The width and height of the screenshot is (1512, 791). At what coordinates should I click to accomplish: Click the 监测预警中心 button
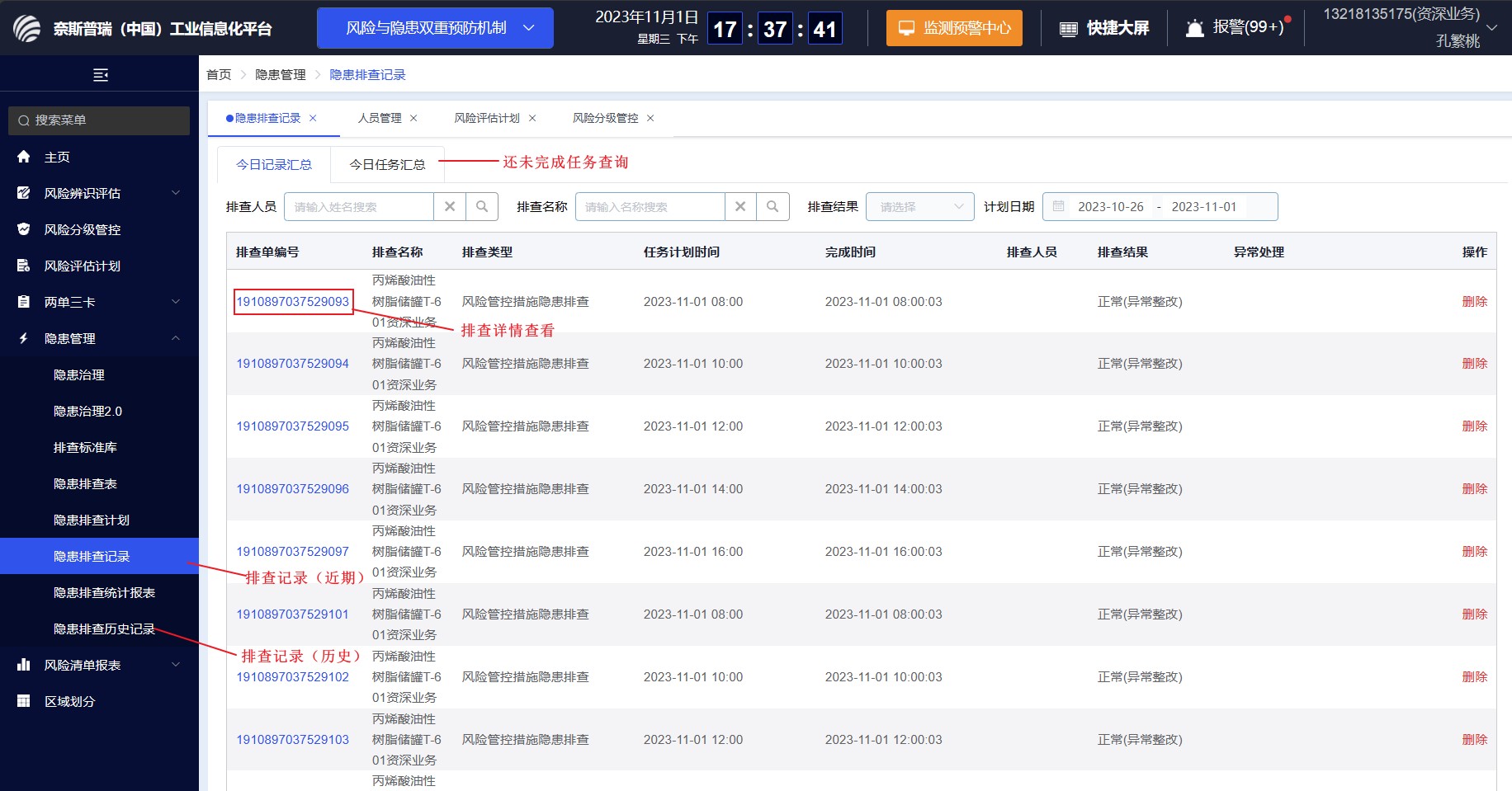coord(954,28)
